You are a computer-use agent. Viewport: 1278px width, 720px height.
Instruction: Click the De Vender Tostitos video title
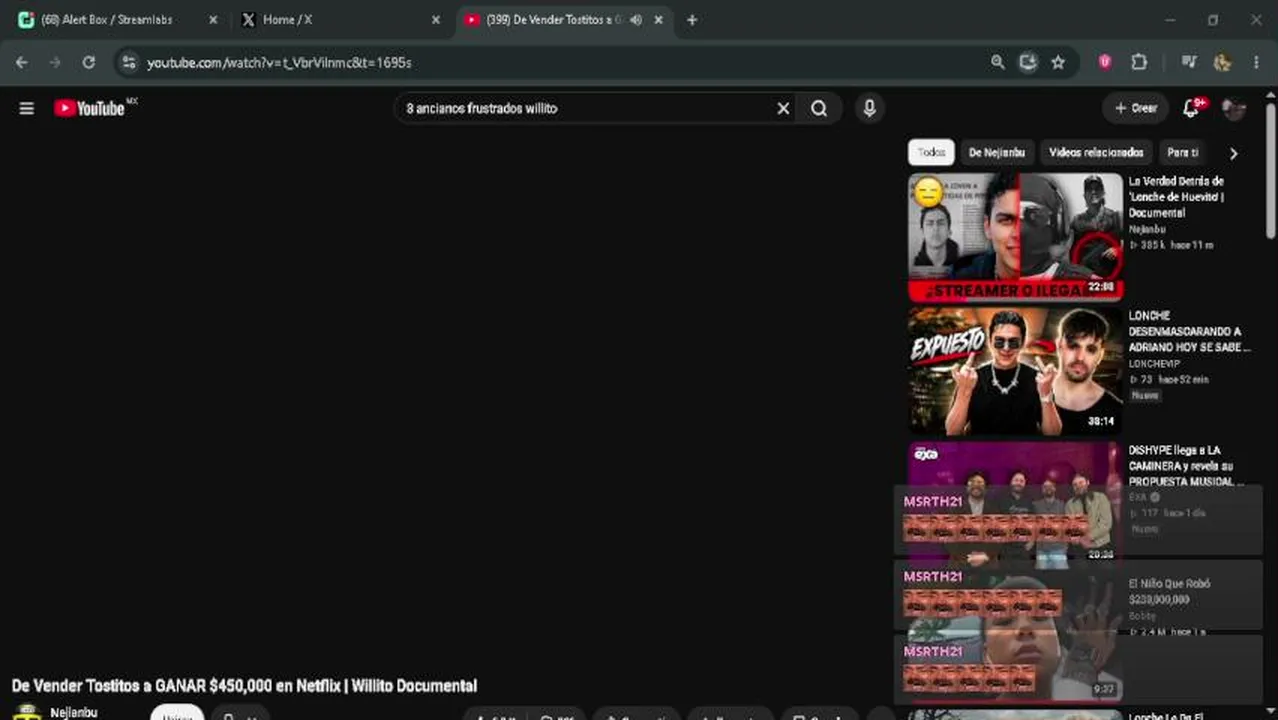[x=244, y=686]
